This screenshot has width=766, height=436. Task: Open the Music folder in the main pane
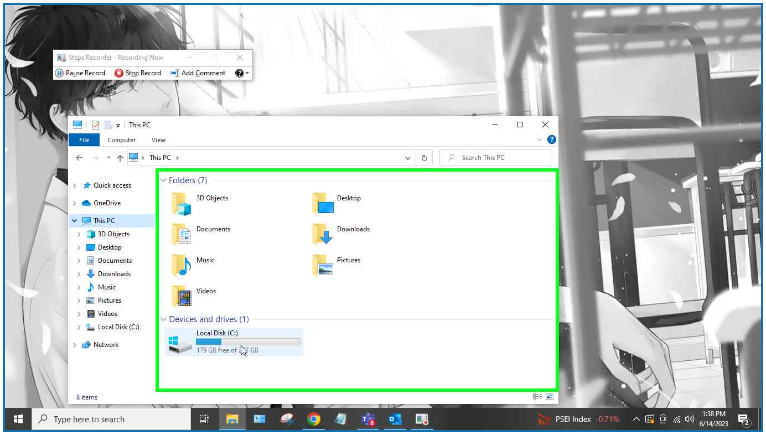coord(193,265)
